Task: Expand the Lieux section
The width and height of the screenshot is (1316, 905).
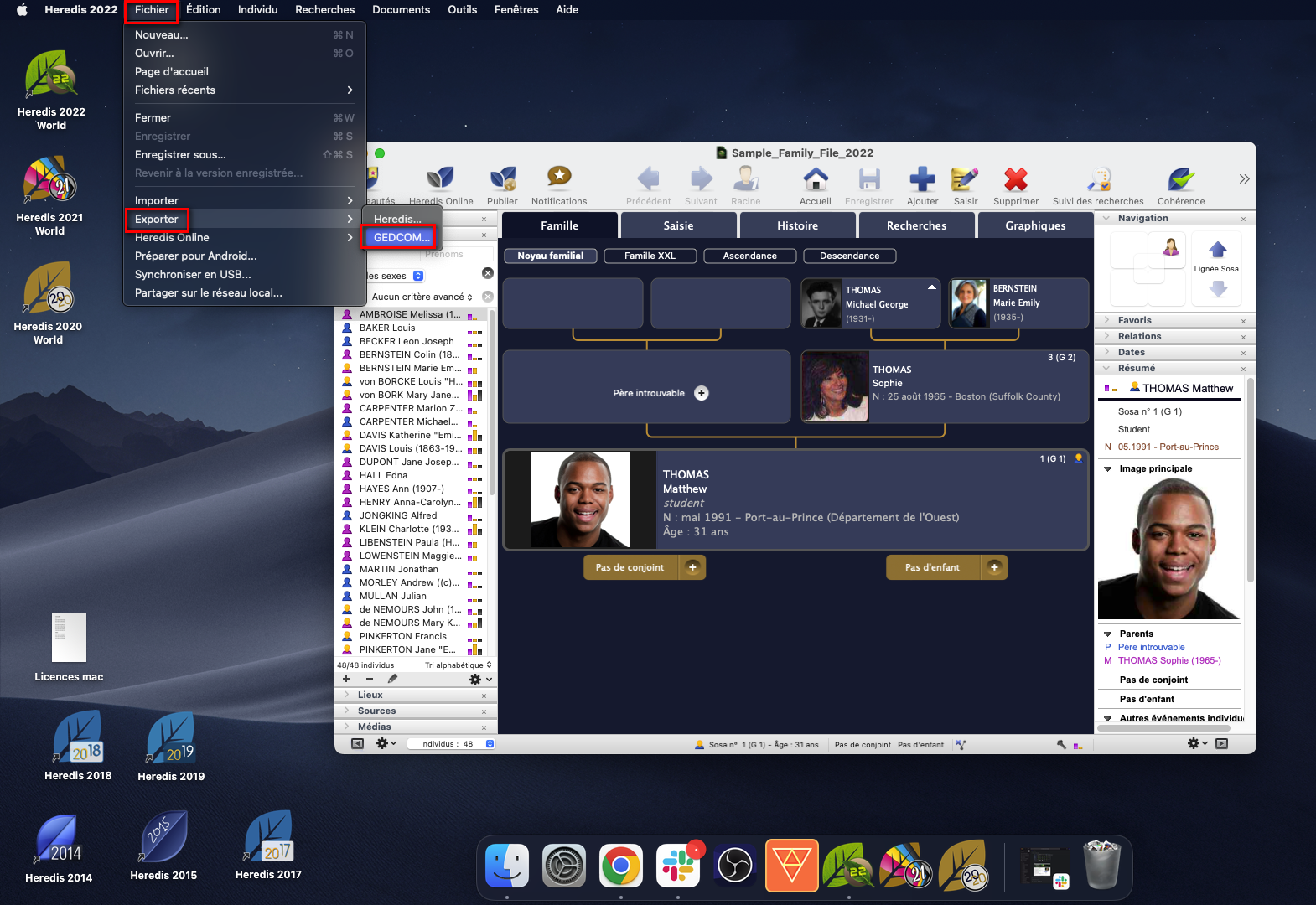Action: (370, 695)
